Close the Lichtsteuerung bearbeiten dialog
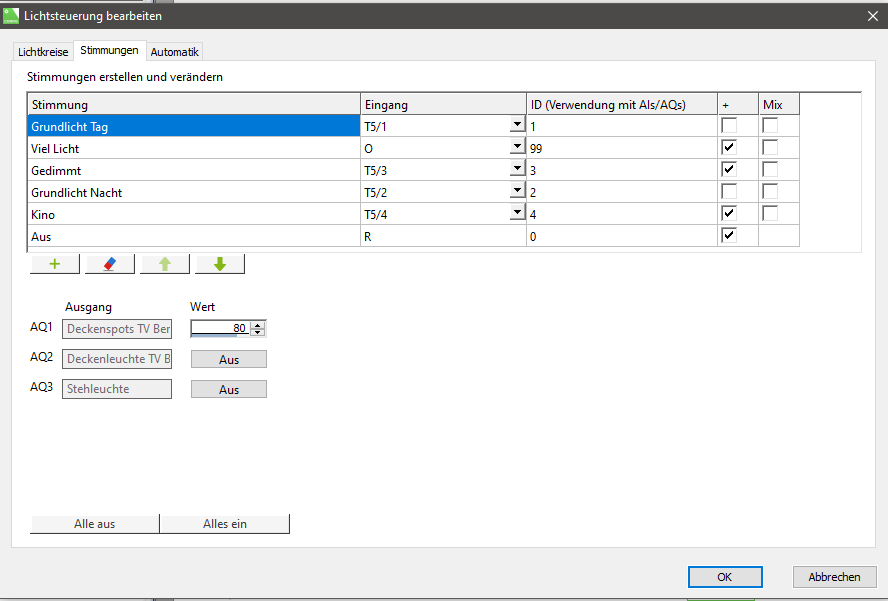888x601 pixels. (x=871, y=15)
